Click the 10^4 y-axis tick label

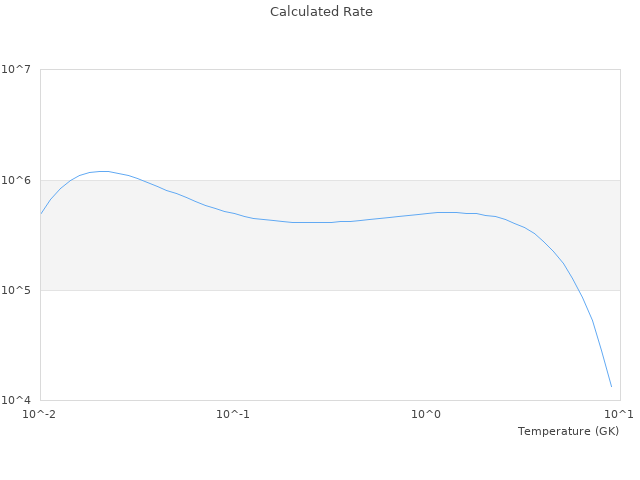pyautogui.click(x=16, y=400)
